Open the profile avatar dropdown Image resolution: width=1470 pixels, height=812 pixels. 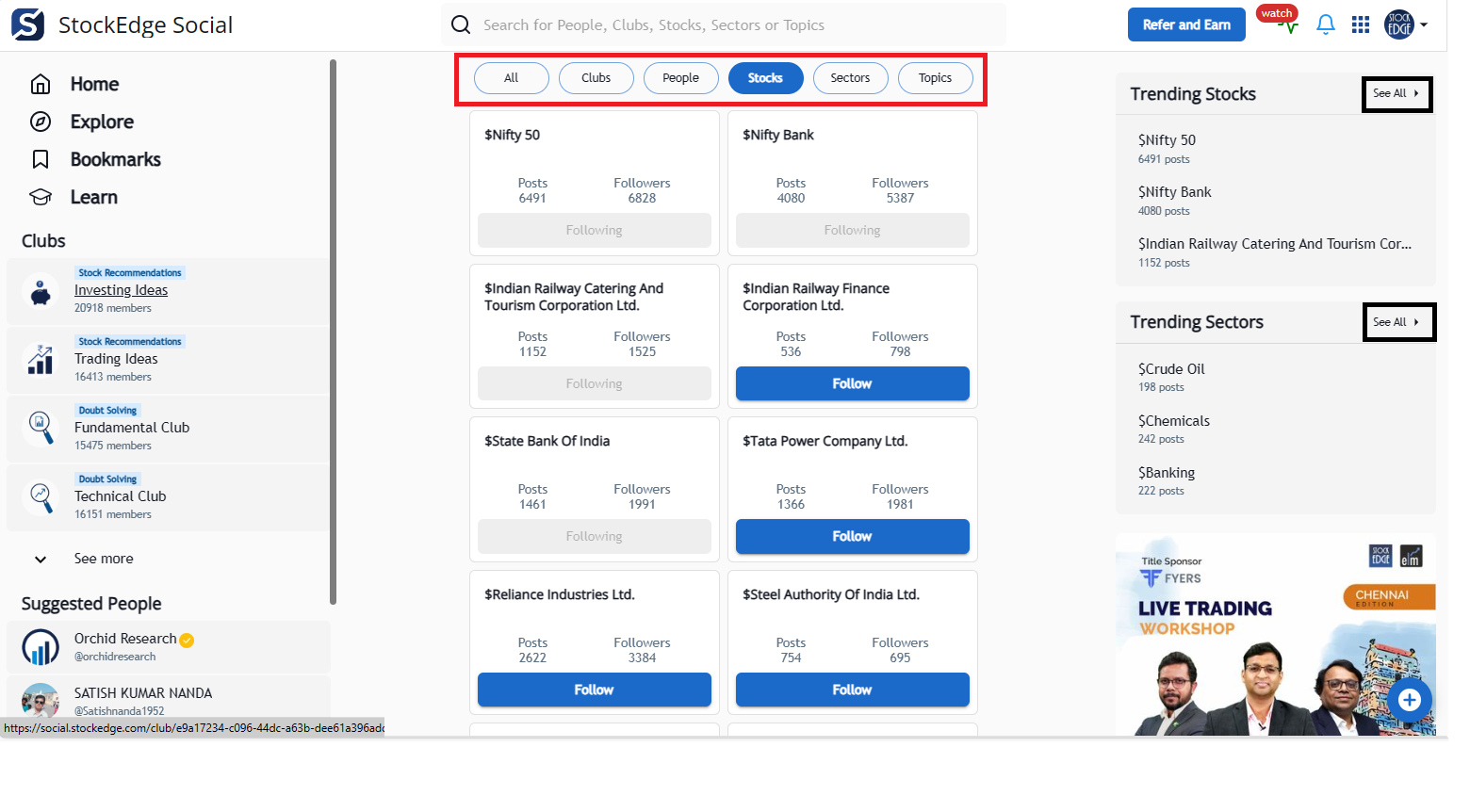[1405, 24]
